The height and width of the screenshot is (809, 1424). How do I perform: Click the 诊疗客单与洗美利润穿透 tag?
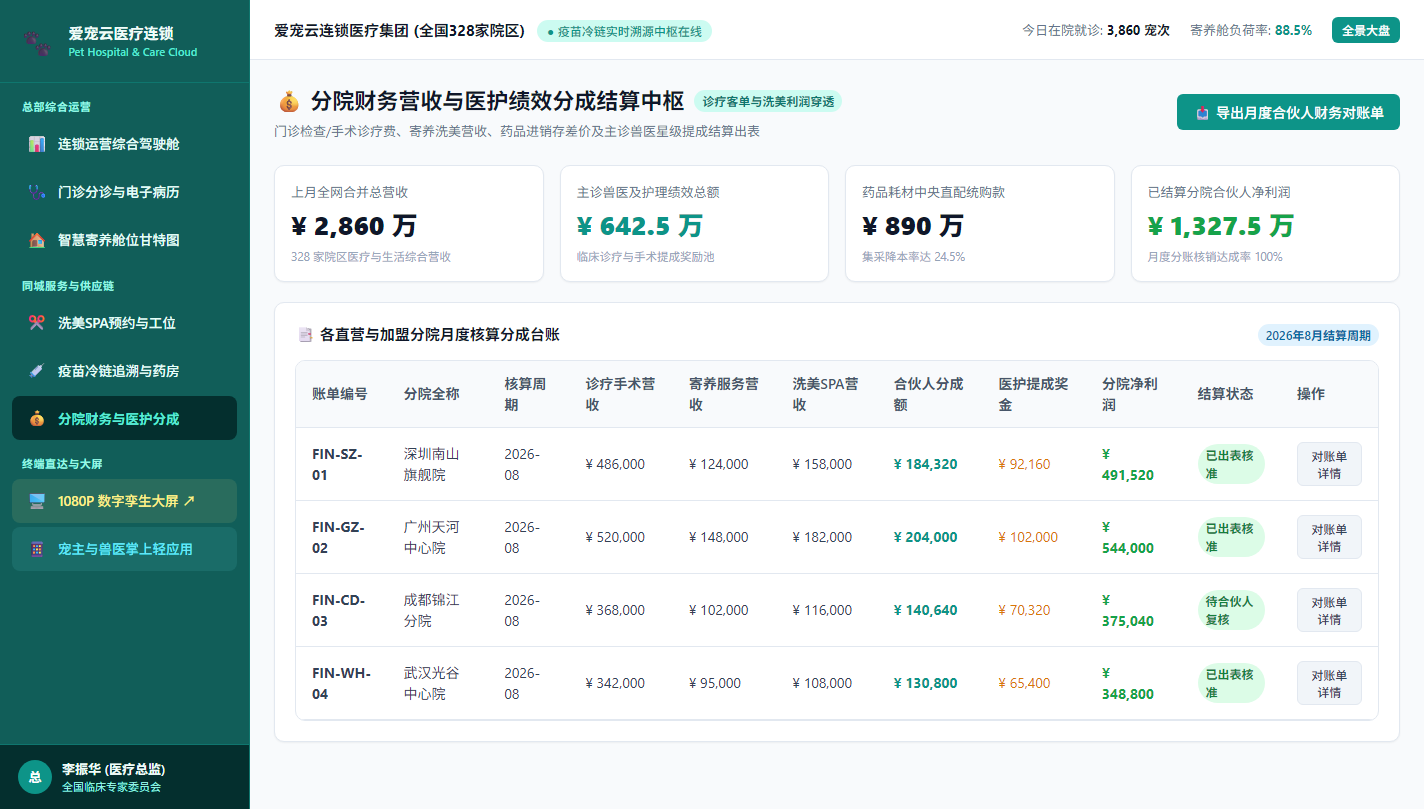768,101
